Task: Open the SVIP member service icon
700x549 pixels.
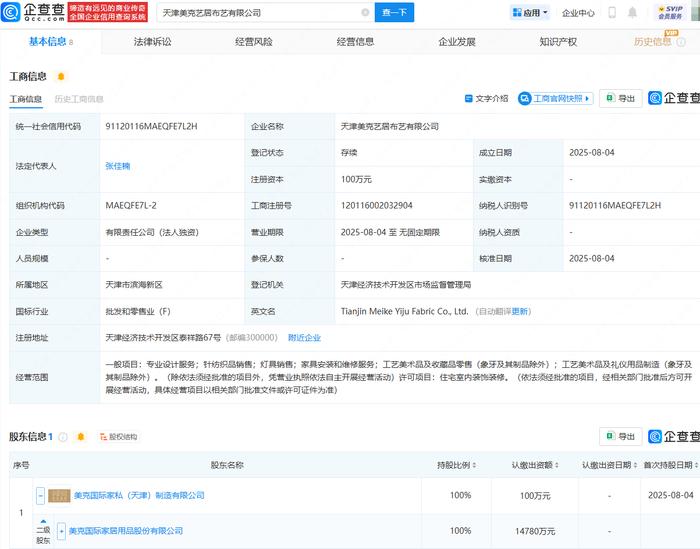Action: point(671,12)
